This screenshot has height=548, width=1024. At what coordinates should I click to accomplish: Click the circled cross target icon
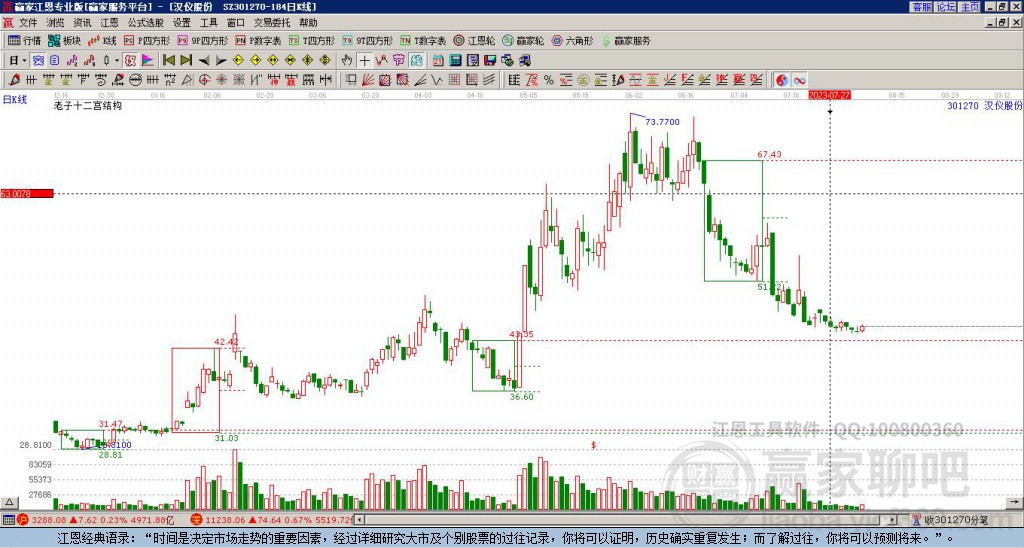204,80
